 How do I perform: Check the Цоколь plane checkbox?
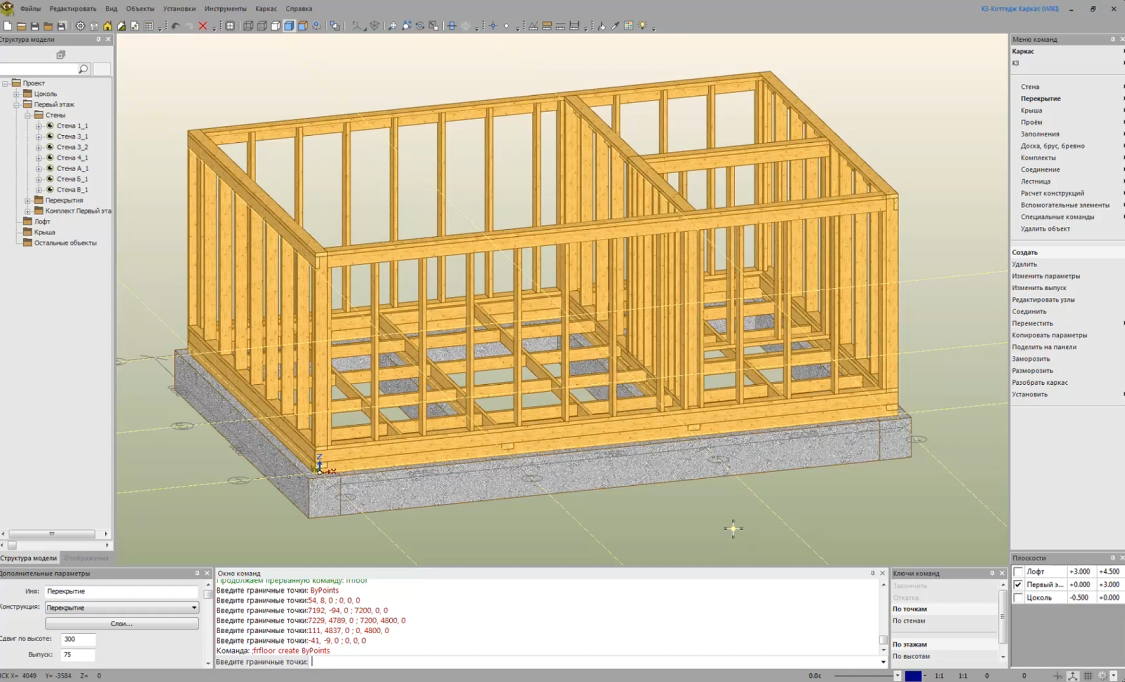1017,597
